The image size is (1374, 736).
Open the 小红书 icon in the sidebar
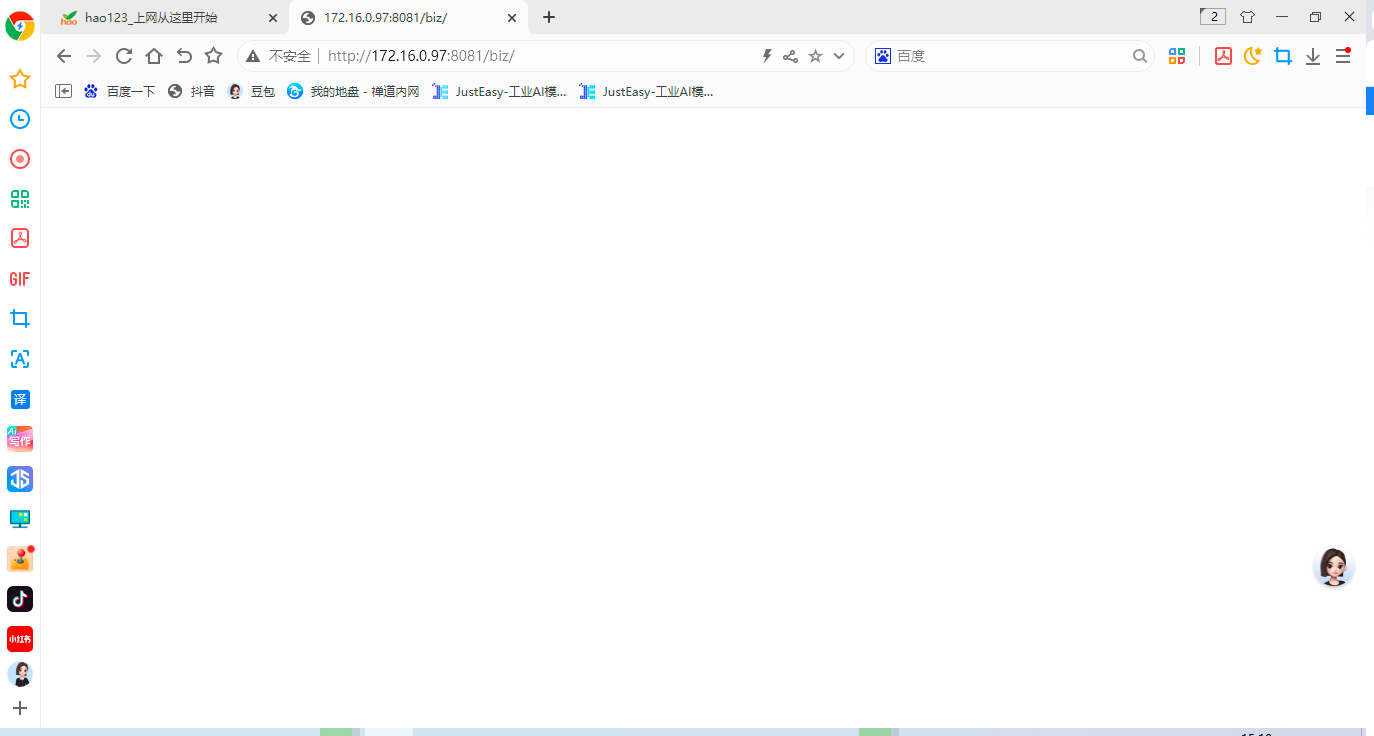tap(20, 639)
